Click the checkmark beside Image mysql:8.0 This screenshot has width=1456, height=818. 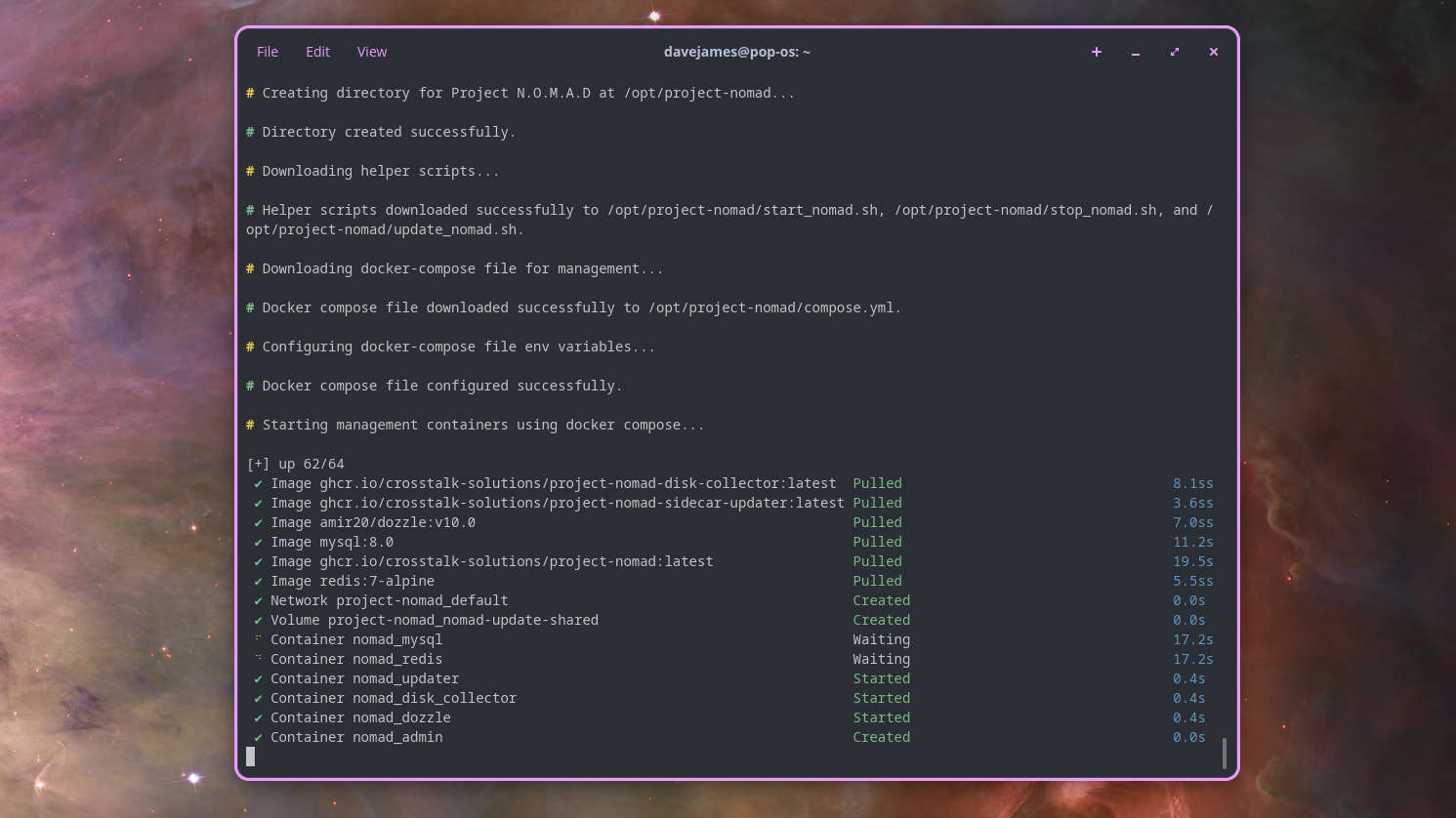point(258,542)
